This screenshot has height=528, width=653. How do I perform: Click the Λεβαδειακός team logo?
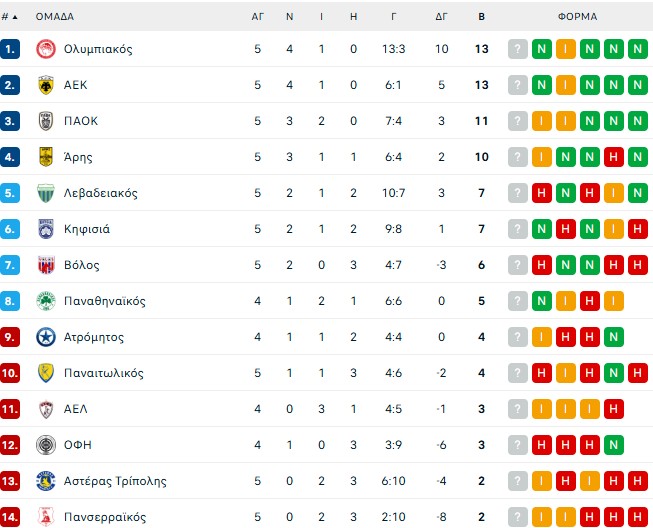(45, 193)
